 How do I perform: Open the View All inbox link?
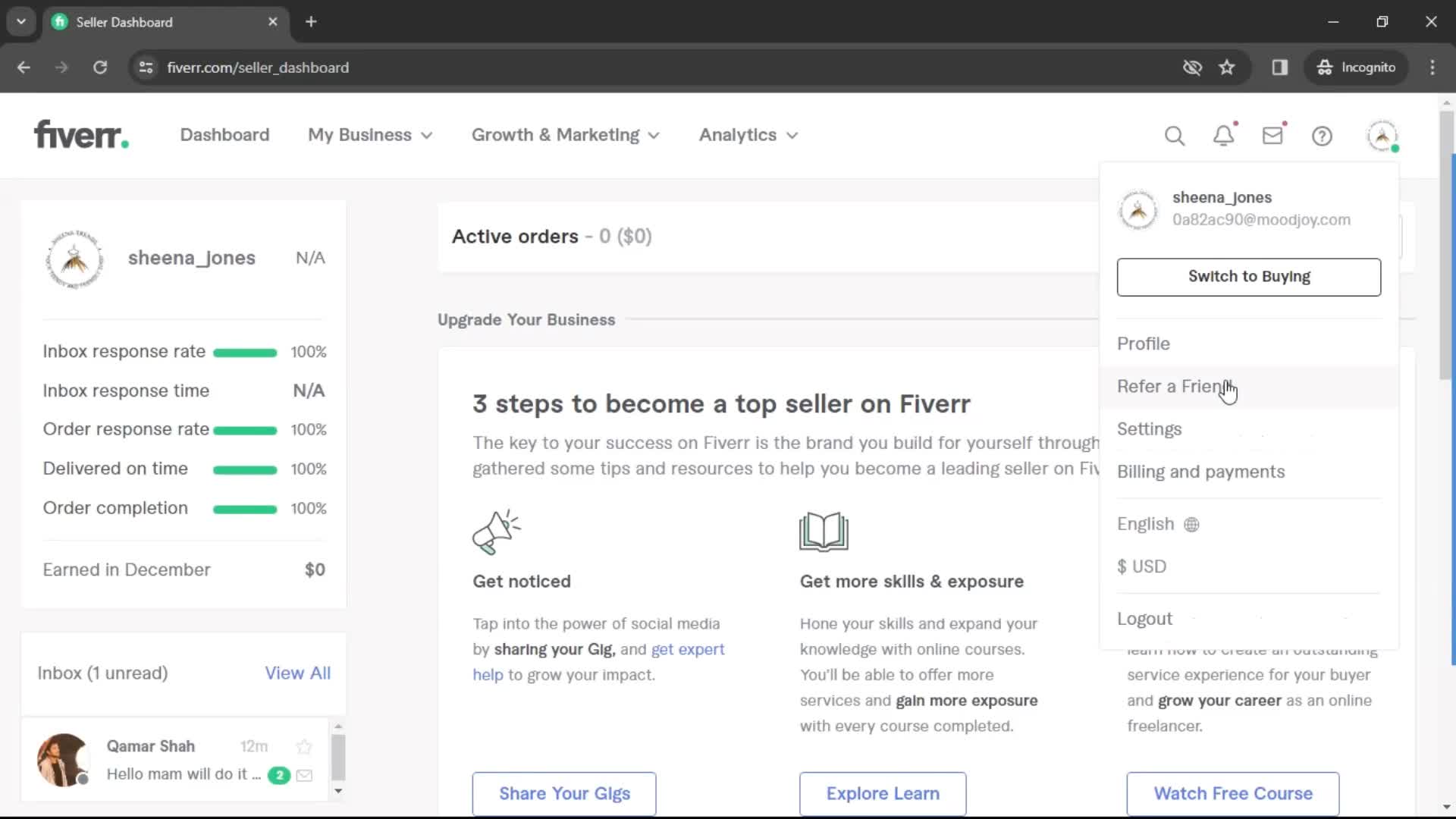[x=298, y=672]
